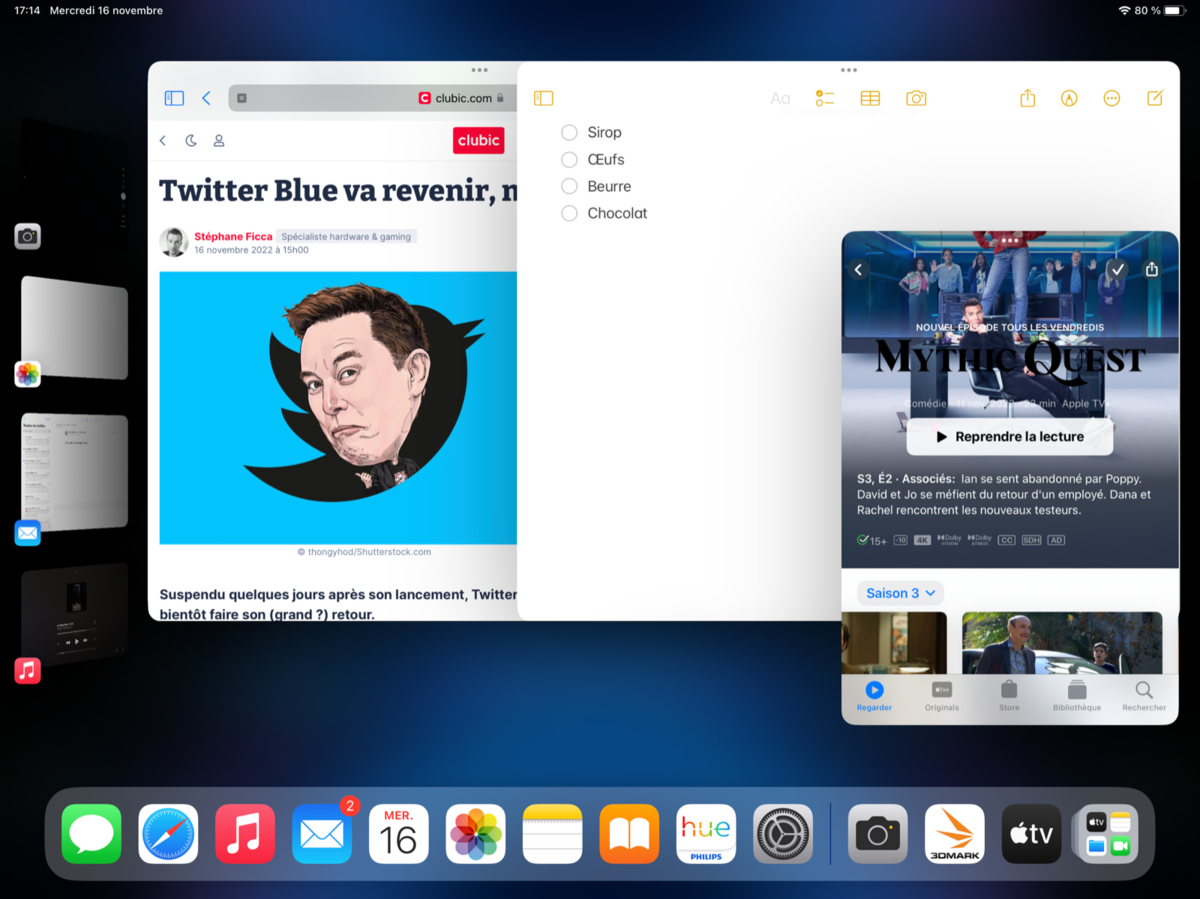Image resolution: width=1200 pixels, height=899 pixels.
Task: Click "Spécialiste hardware & gaming" tag
Action: tap(346, 237)
